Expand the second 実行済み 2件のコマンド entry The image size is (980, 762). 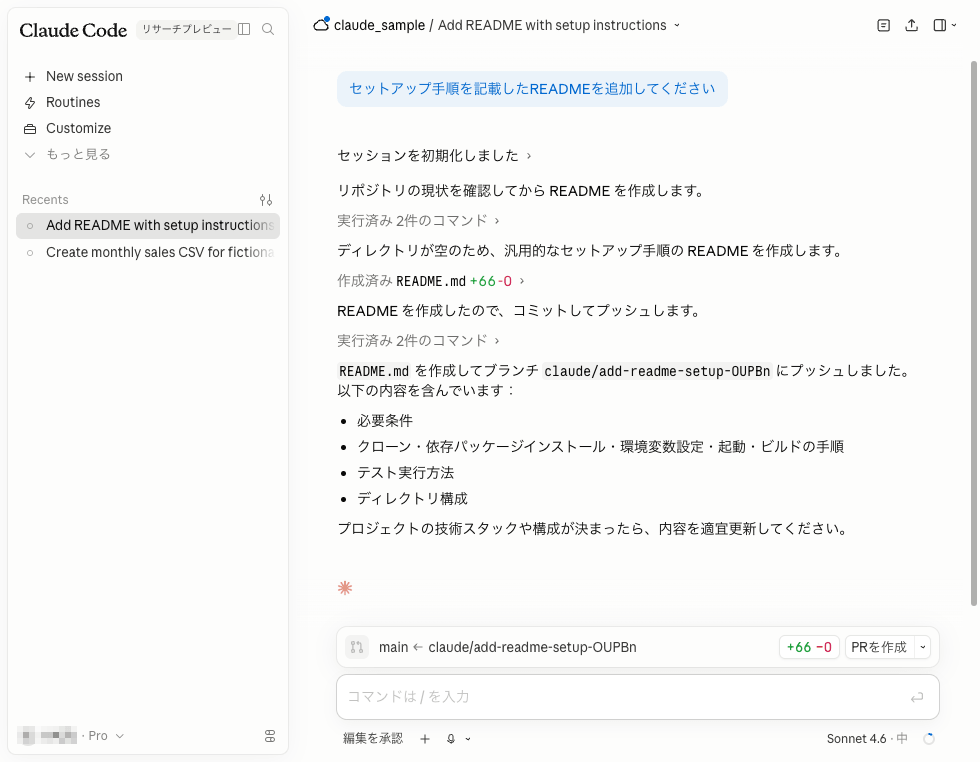[x=418, y=341]
